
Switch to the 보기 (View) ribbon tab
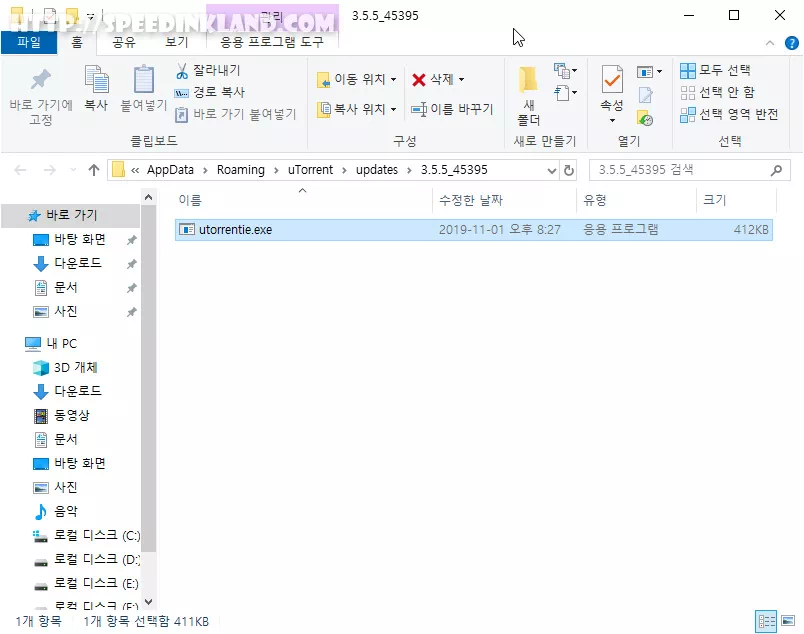tap(177, 42)
